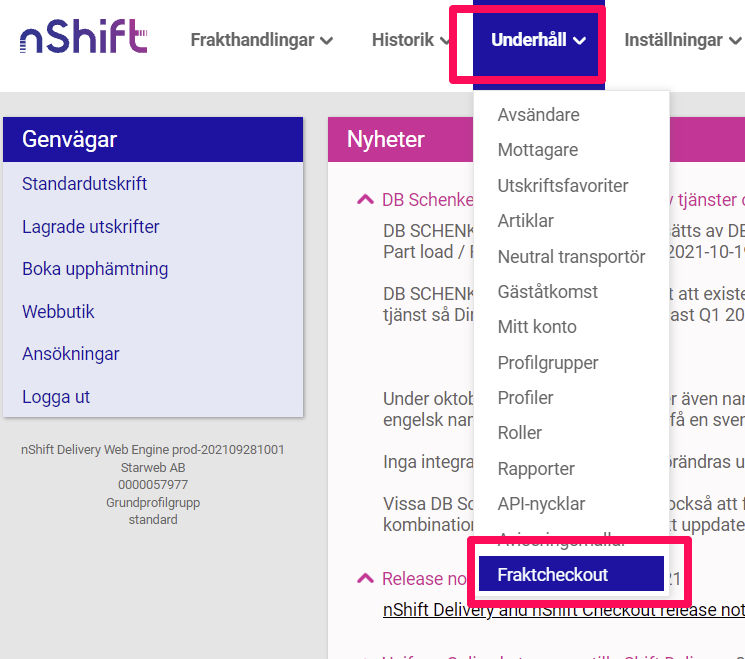
Task: Click Logga ut in Genvägar
Action: pyautogui.click(x=56, y=397)
